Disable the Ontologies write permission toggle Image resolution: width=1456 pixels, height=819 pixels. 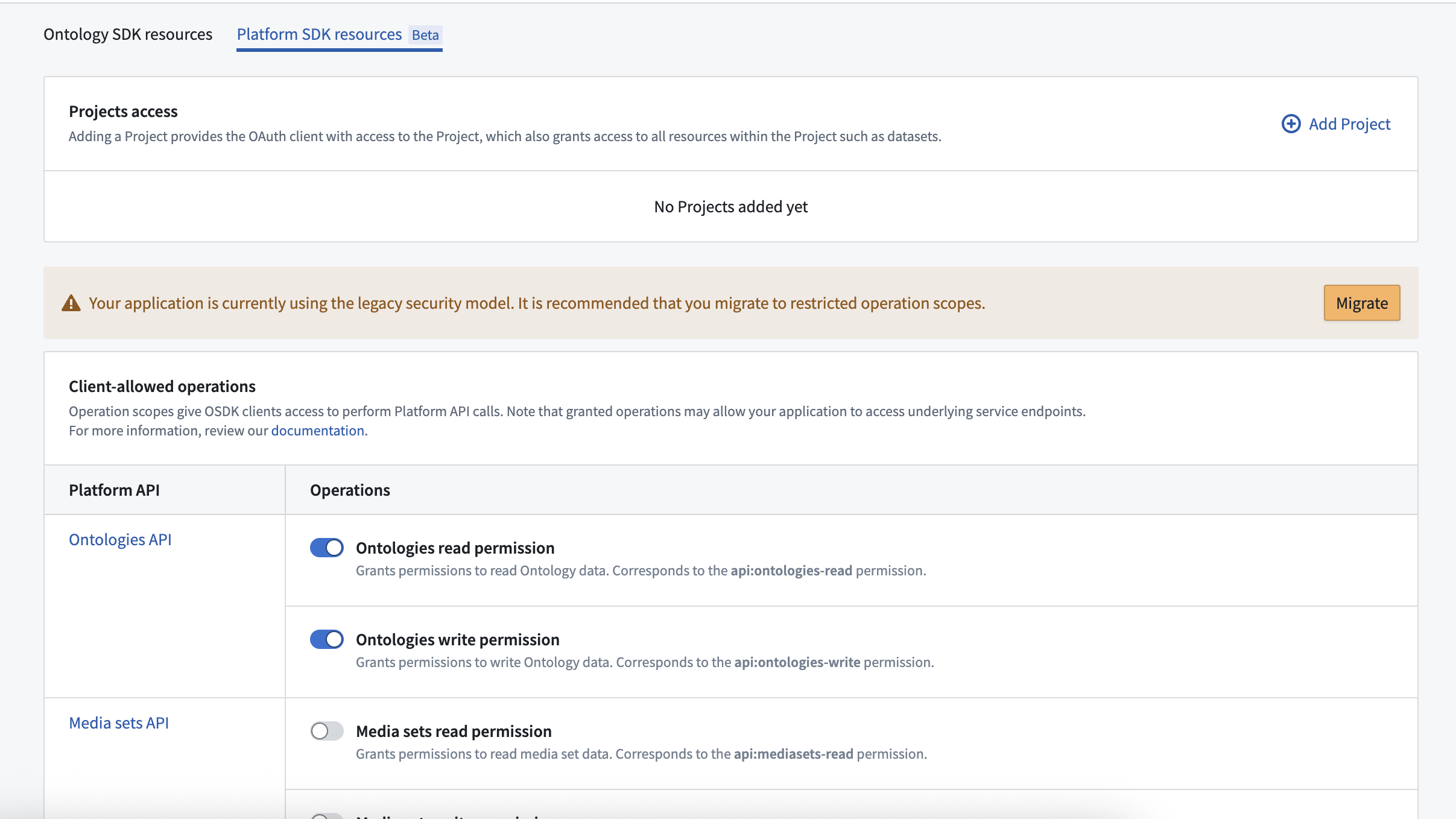click(326, 639)
